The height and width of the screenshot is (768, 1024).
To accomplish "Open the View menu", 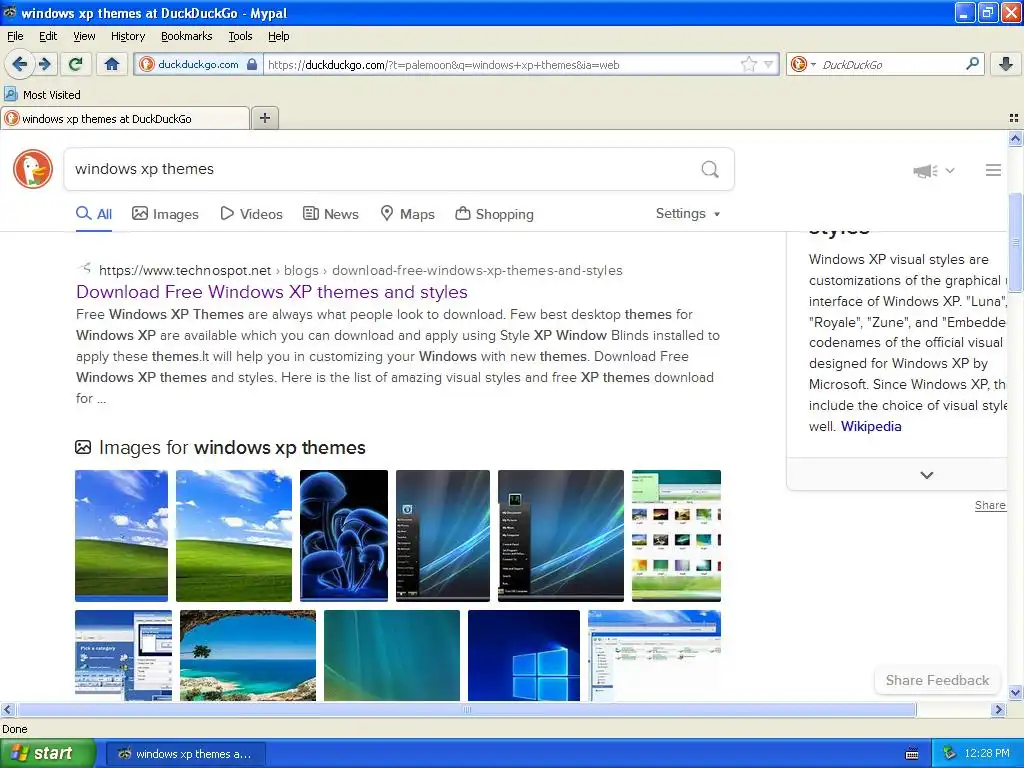I will 84,37.
